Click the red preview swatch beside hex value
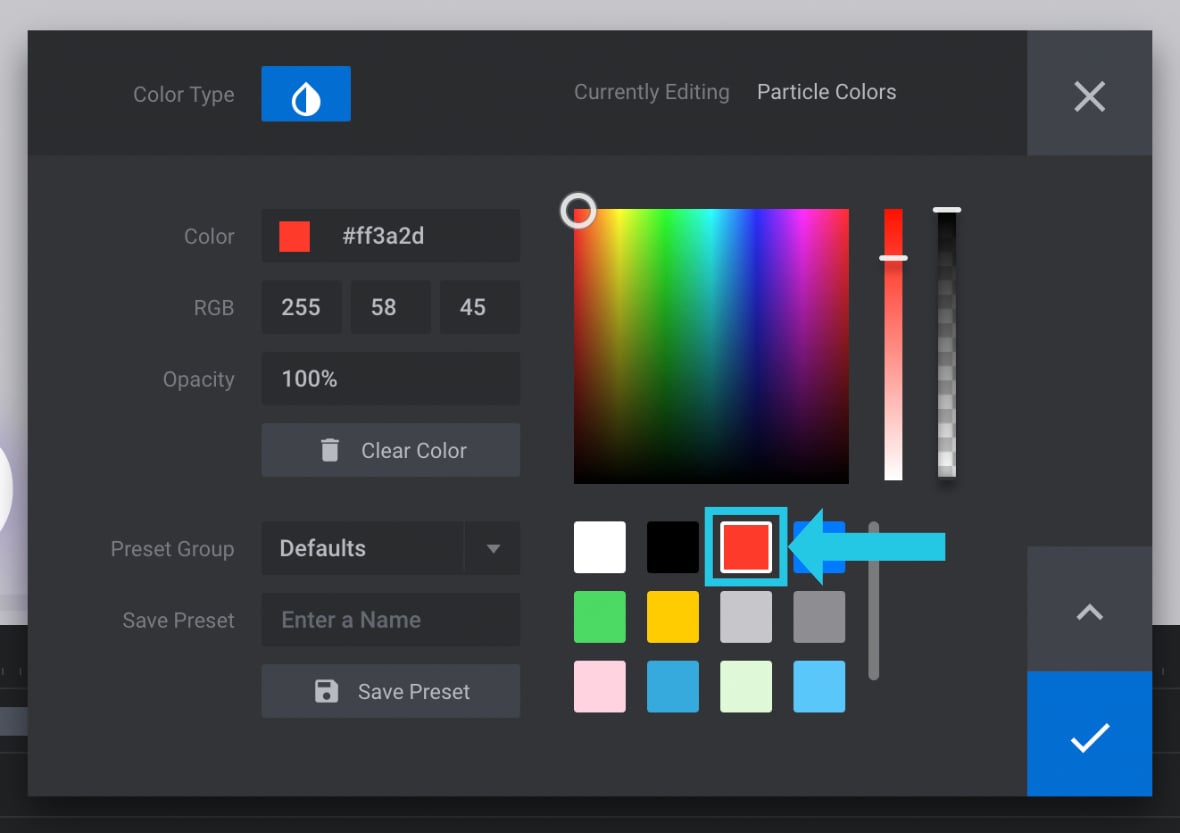Screen dimensions: 1180x833 click(294, 236)
